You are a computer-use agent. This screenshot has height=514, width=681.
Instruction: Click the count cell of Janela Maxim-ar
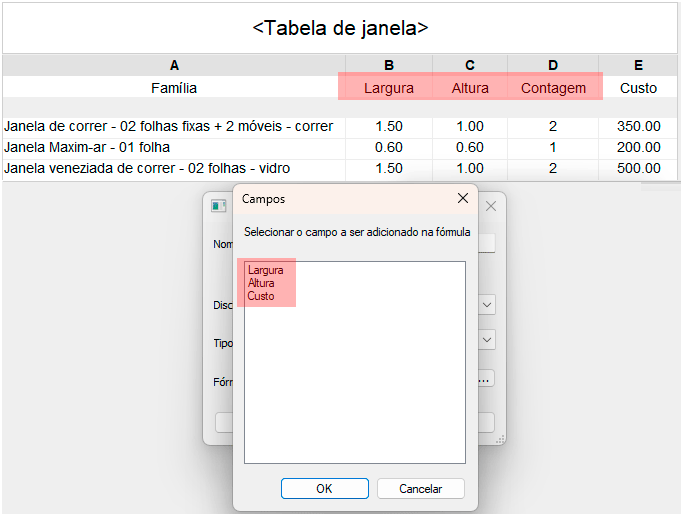(x=553, y=147)
